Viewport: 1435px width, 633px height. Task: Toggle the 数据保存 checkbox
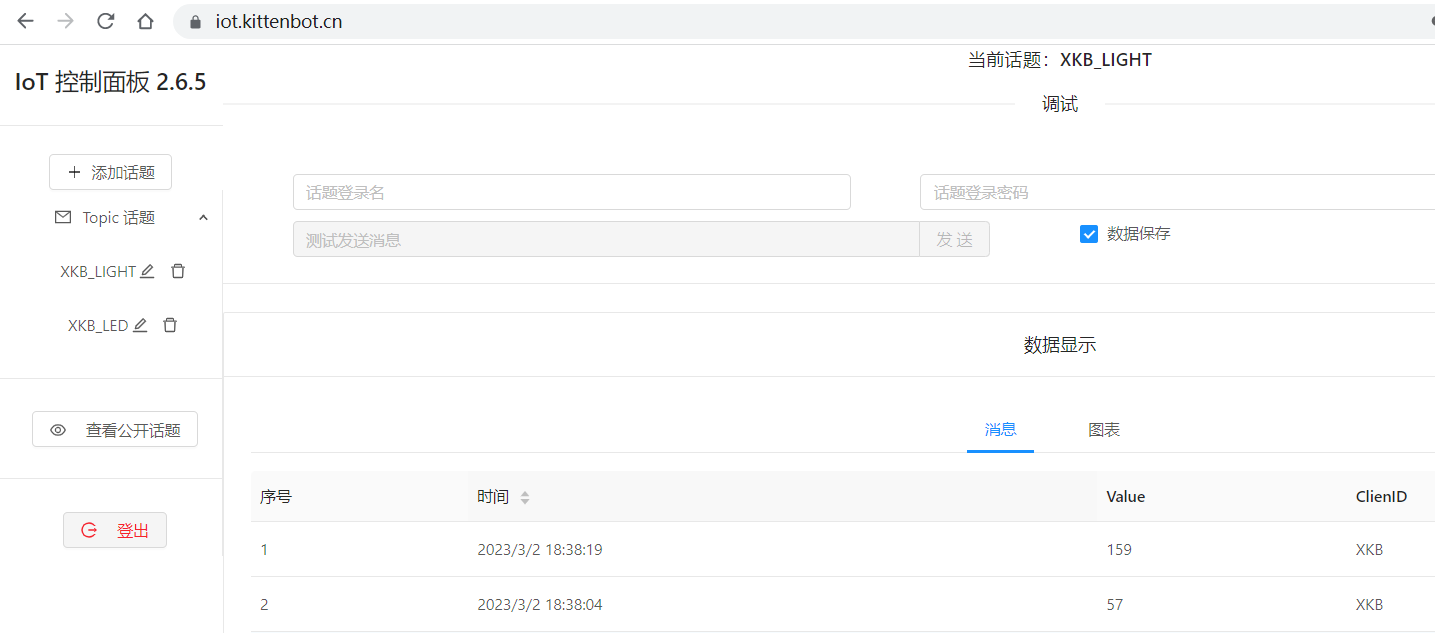[x=1089, y=234]
